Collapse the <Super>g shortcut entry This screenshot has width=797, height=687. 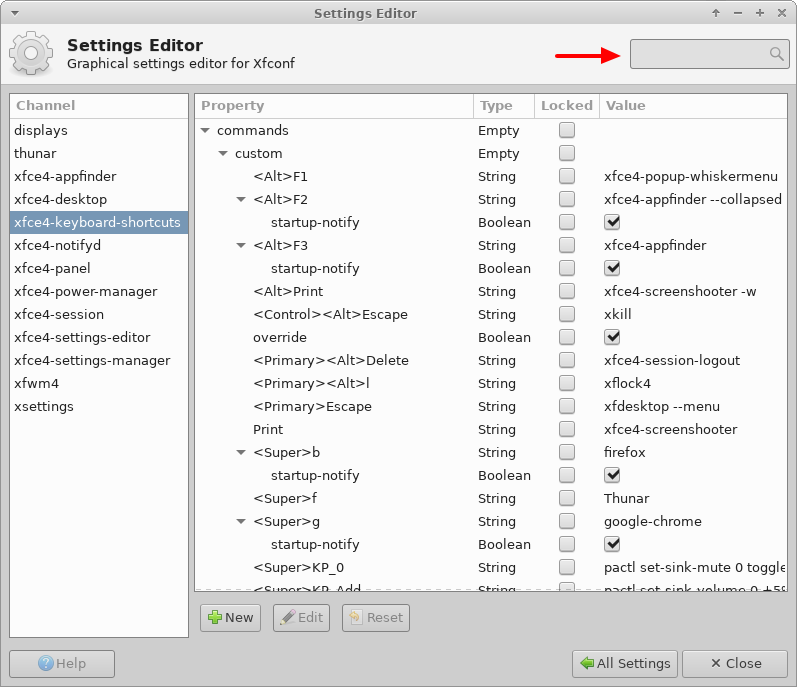242,521
